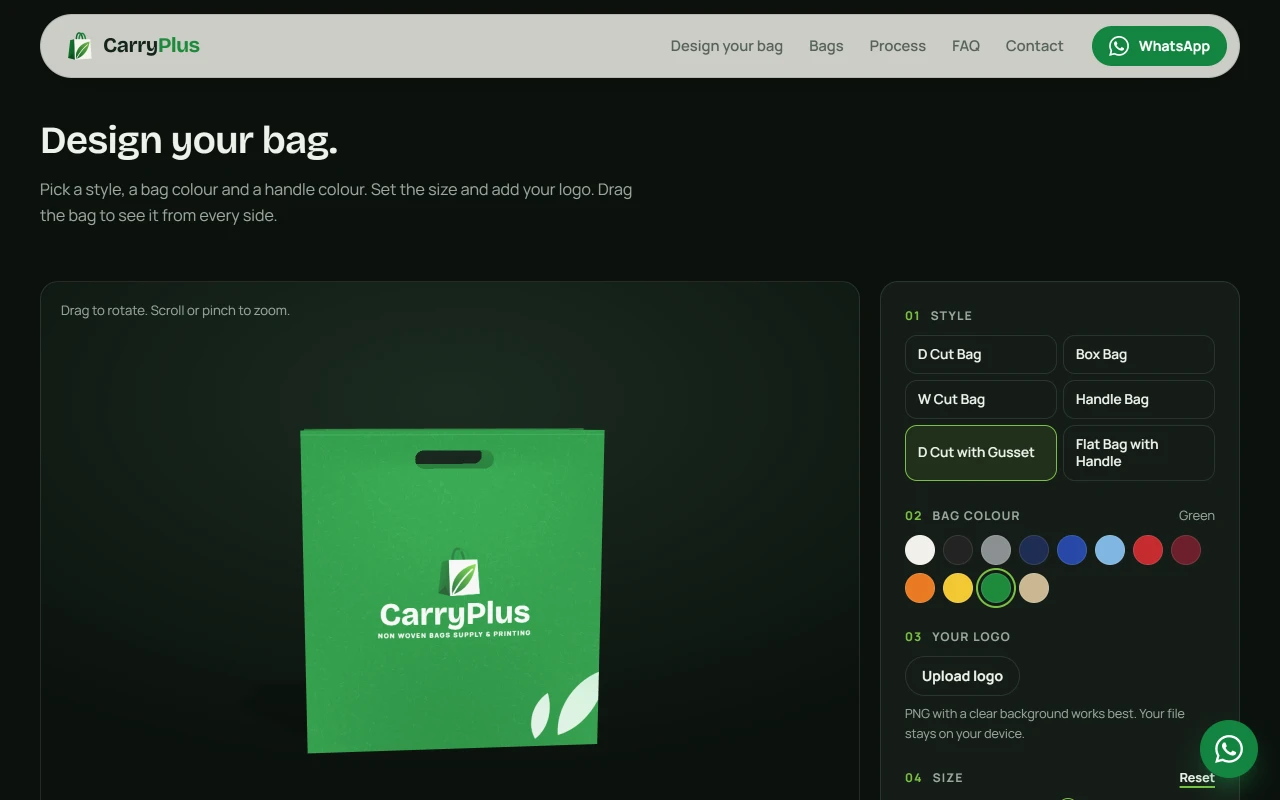Pick the selected green bag colour
This screenshot has width=1280, height=800.
[996, 588]
